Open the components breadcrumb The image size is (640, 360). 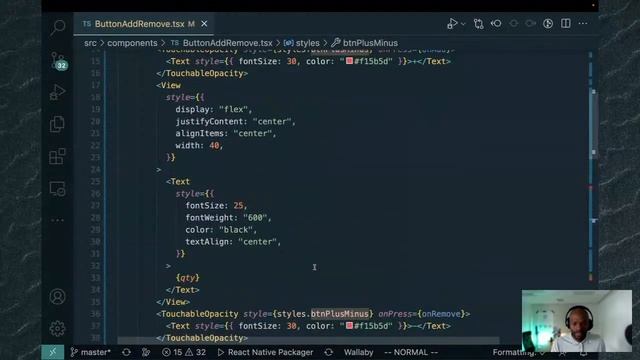[132, 43]
